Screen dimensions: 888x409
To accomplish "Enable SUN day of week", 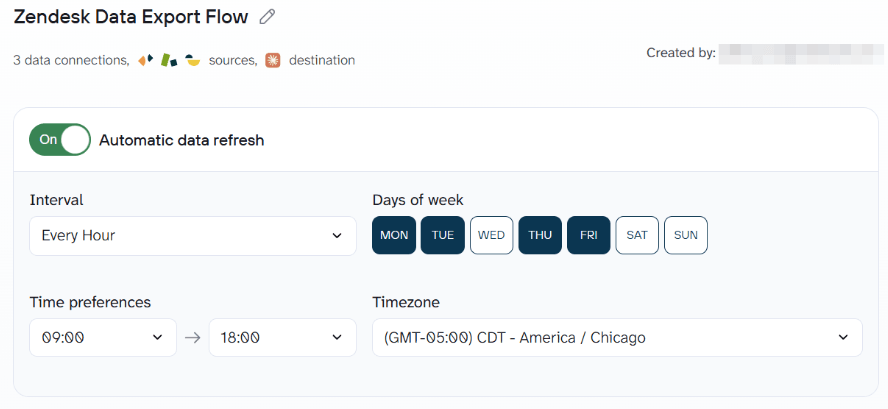I will pyautogui.click(x=686, y=235).
